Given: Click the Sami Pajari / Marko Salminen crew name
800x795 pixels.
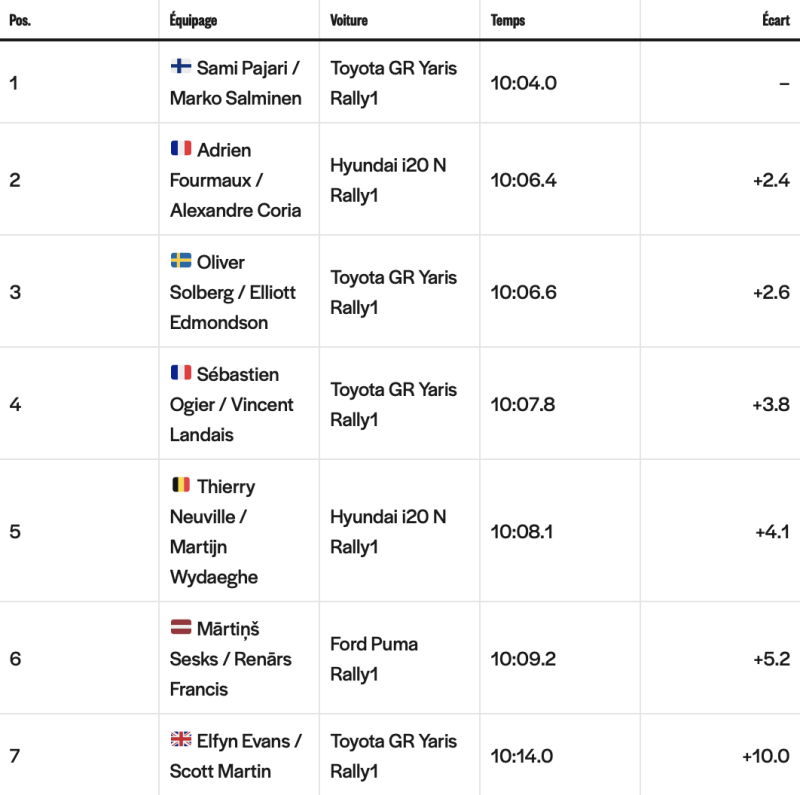Looking at the screenshot, I should click(x=236, y=83).
